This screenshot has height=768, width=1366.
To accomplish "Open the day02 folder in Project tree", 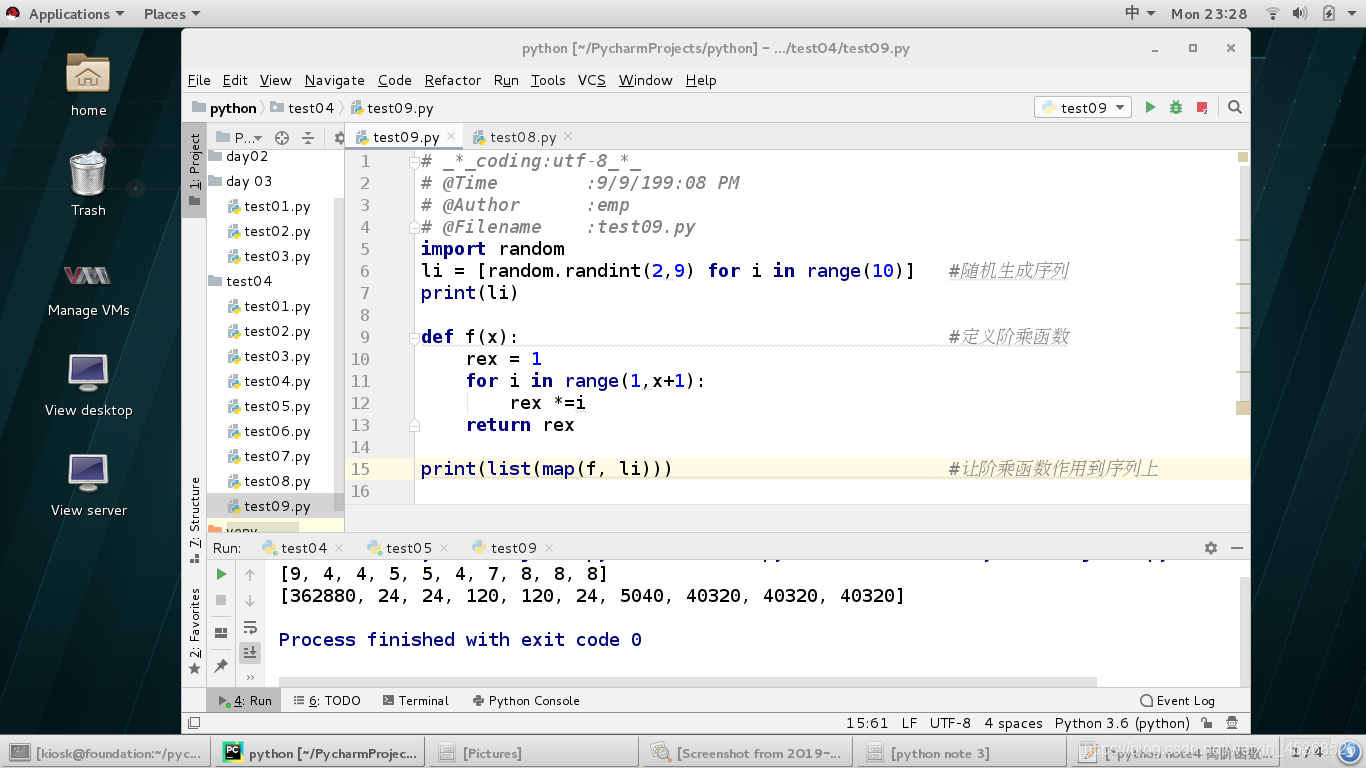I will pyautogui.click(x=238, y=156).
